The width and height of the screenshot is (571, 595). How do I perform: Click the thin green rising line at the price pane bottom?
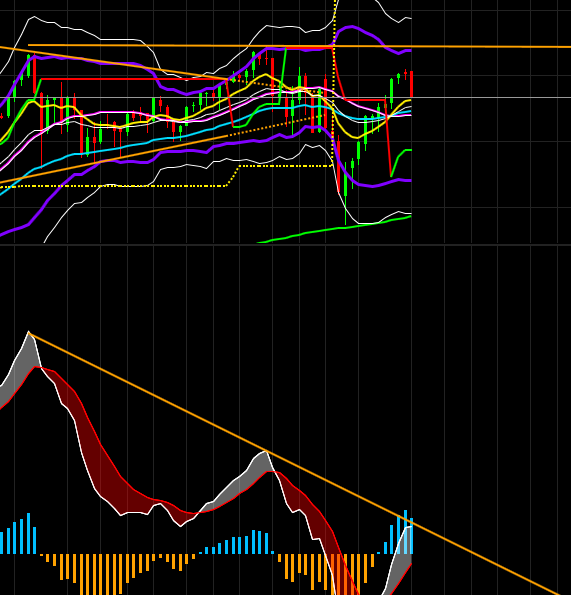pyautogui.click(x=334, y=229)
